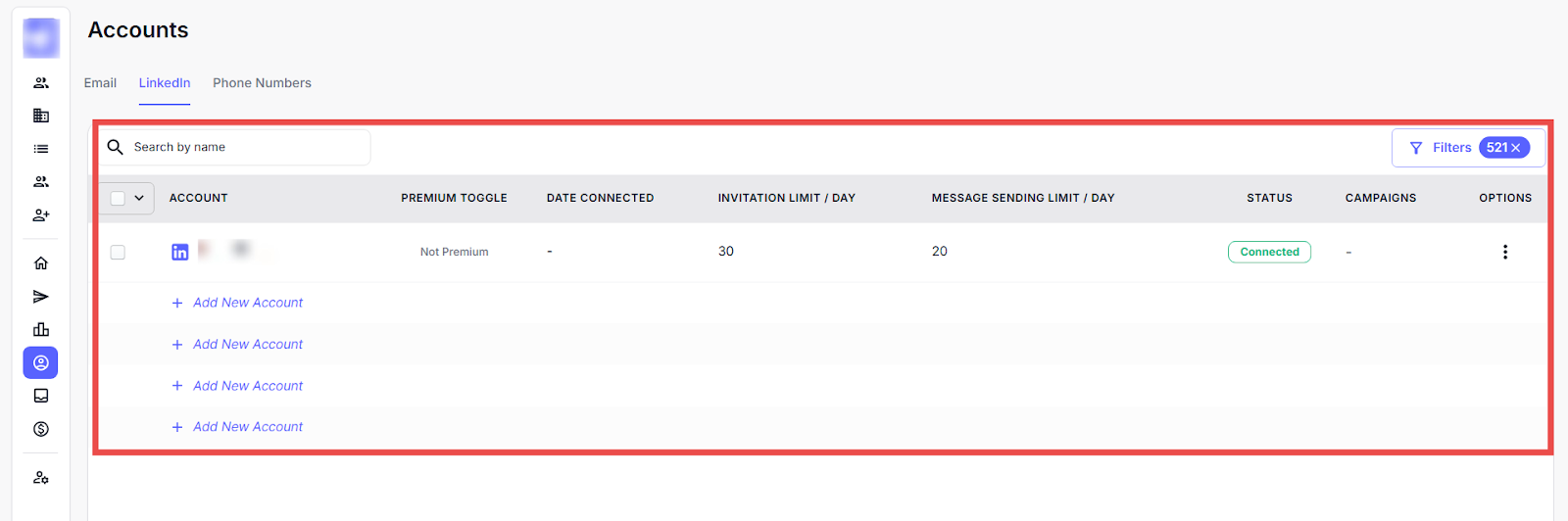Image resolution: width=1568 pixels, height=521 pixels.
Task: Open the dollar sign billing icon
Action: coord(41,429)
